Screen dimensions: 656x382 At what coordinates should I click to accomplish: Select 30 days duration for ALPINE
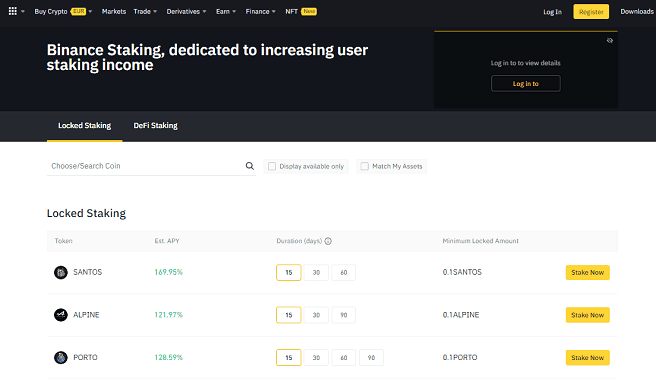tap(316, 315)
